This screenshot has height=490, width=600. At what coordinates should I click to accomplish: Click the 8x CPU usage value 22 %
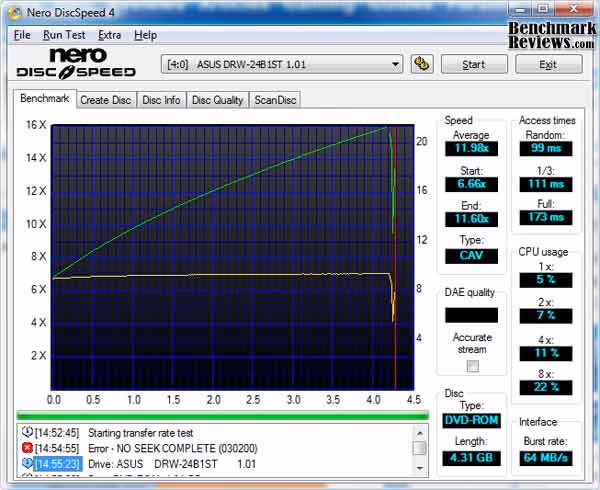(546, 387)
